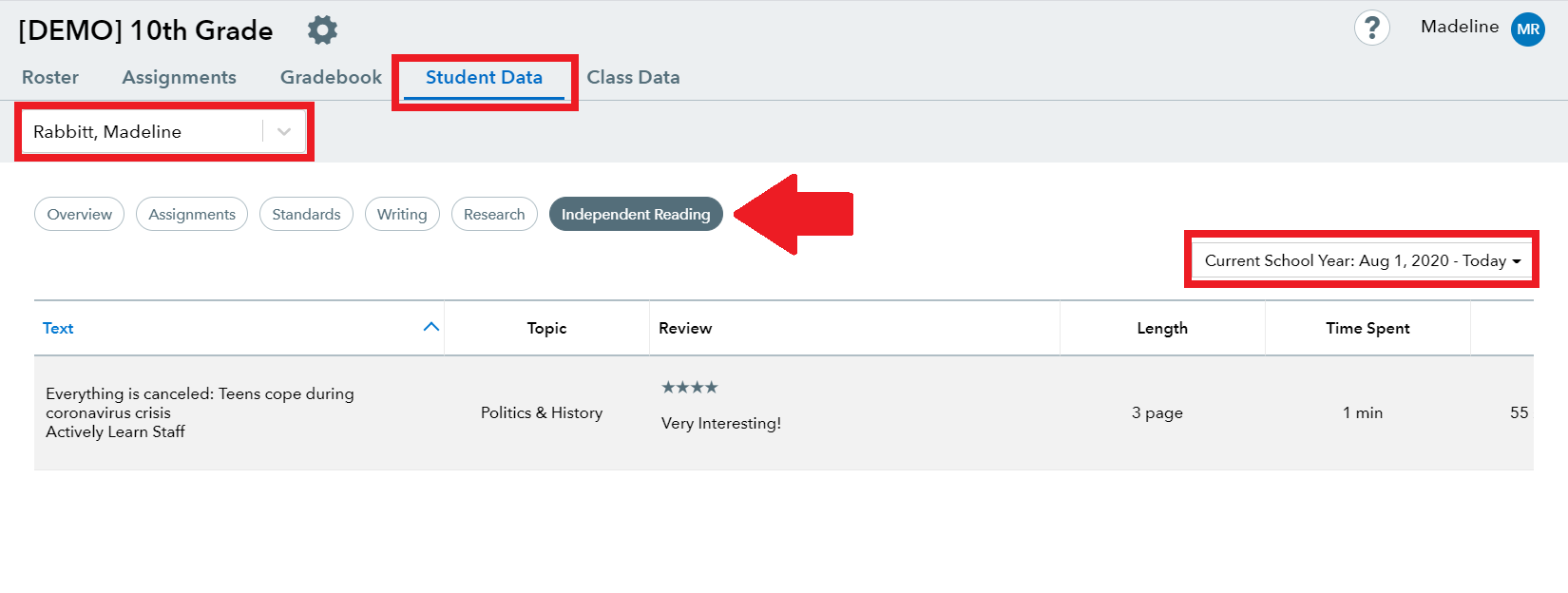Viewport: 1568px width, 593px height.
Task: Select the Independent Reading pill
Action: point(636,214)
